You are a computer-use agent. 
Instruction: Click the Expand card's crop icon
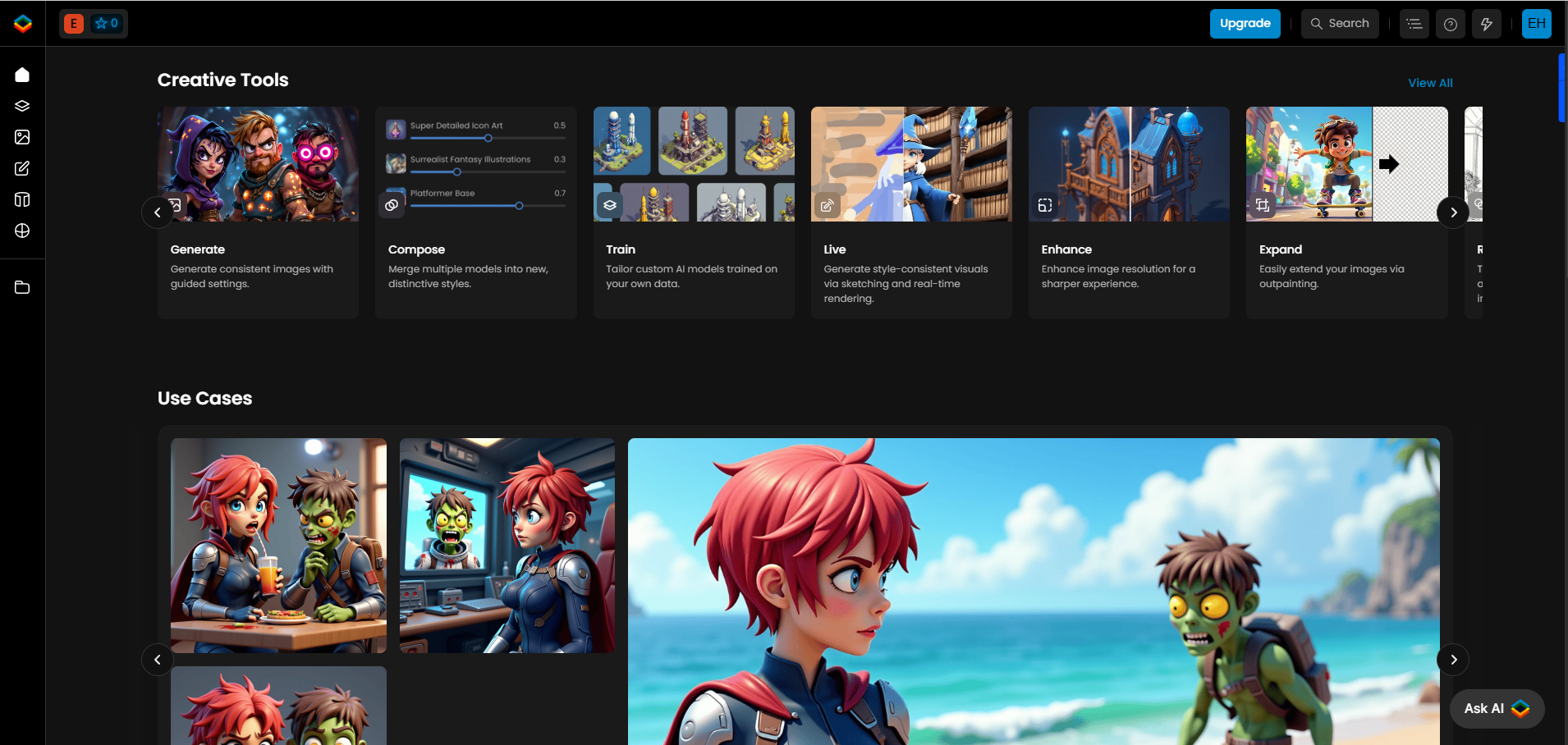click(1263, 205)
